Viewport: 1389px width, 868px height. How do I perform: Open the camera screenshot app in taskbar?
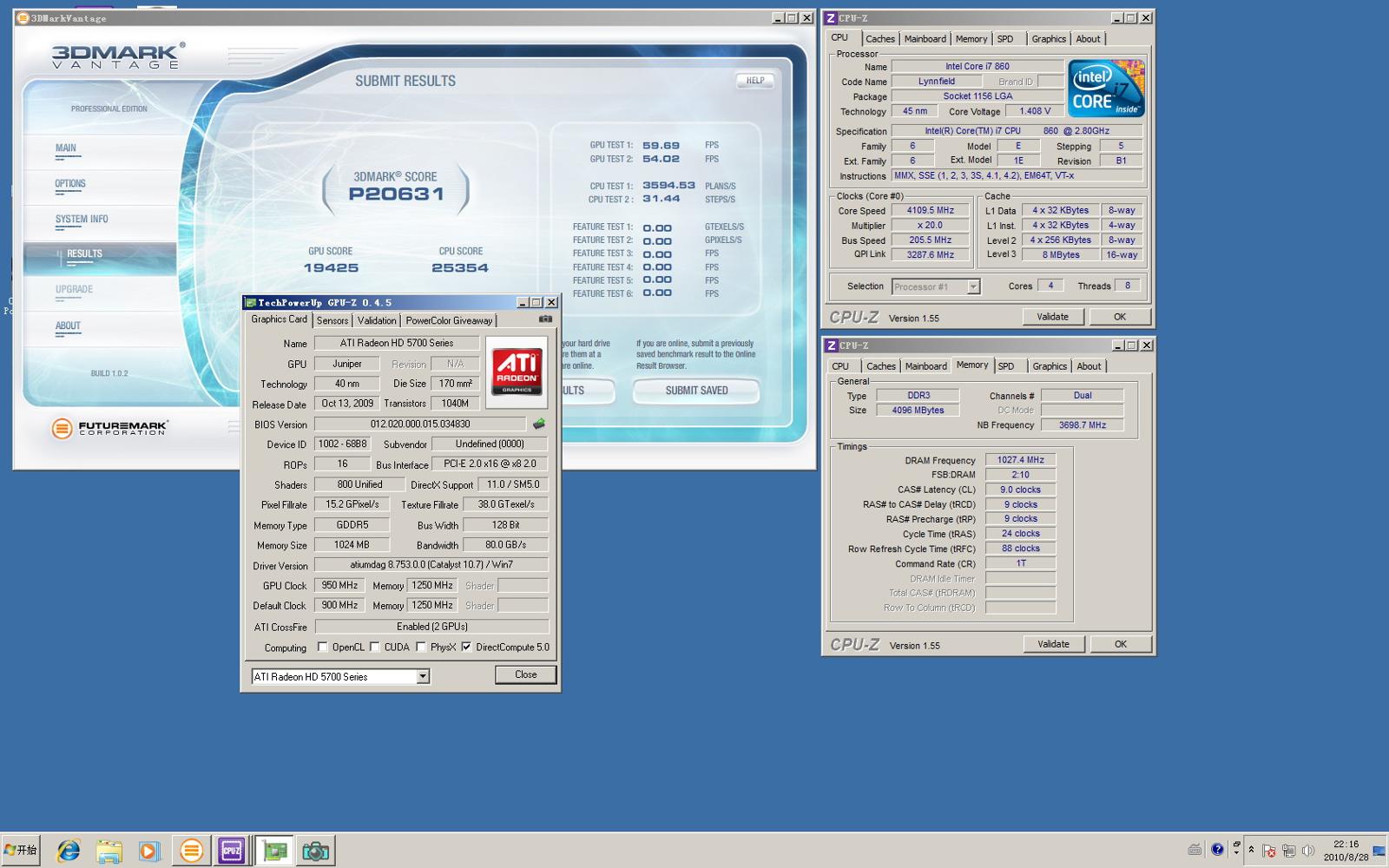coord(315,851)
